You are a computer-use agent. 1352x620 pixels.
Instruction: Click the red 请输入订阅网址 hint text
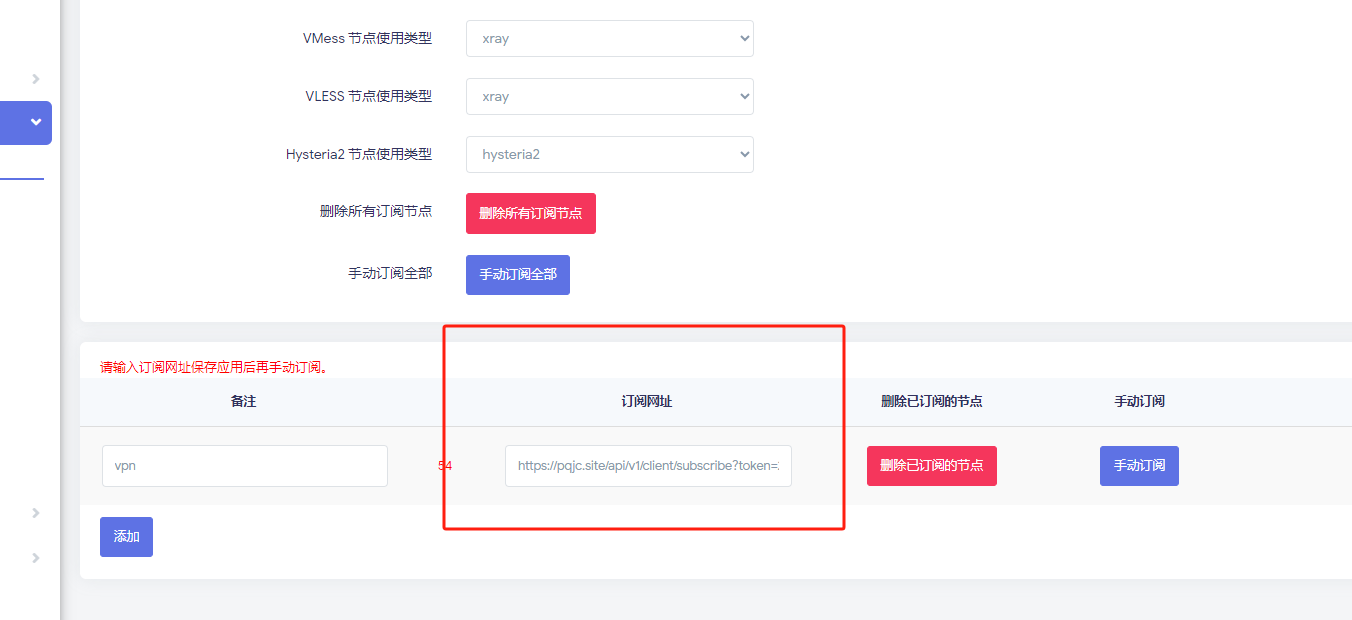(x=214, y=367)
